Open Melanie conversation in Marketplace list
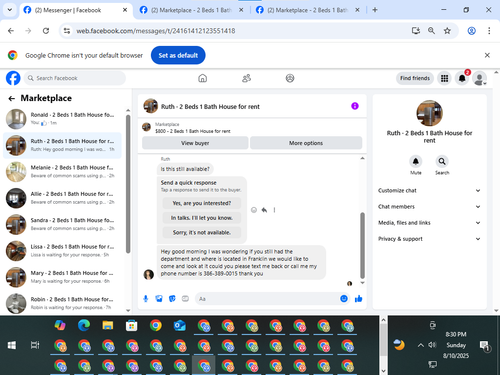 (62, 172)
